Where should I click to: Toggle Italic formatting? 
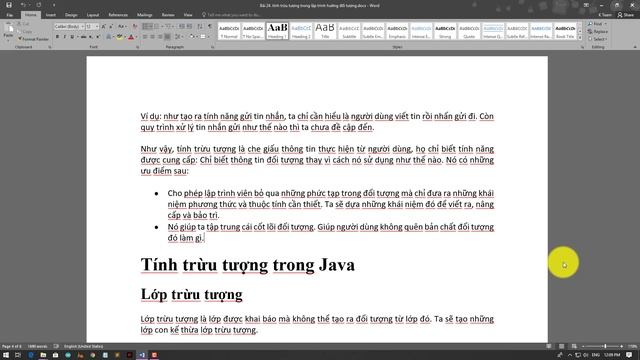pyautogui.click(x=64, y=37)
